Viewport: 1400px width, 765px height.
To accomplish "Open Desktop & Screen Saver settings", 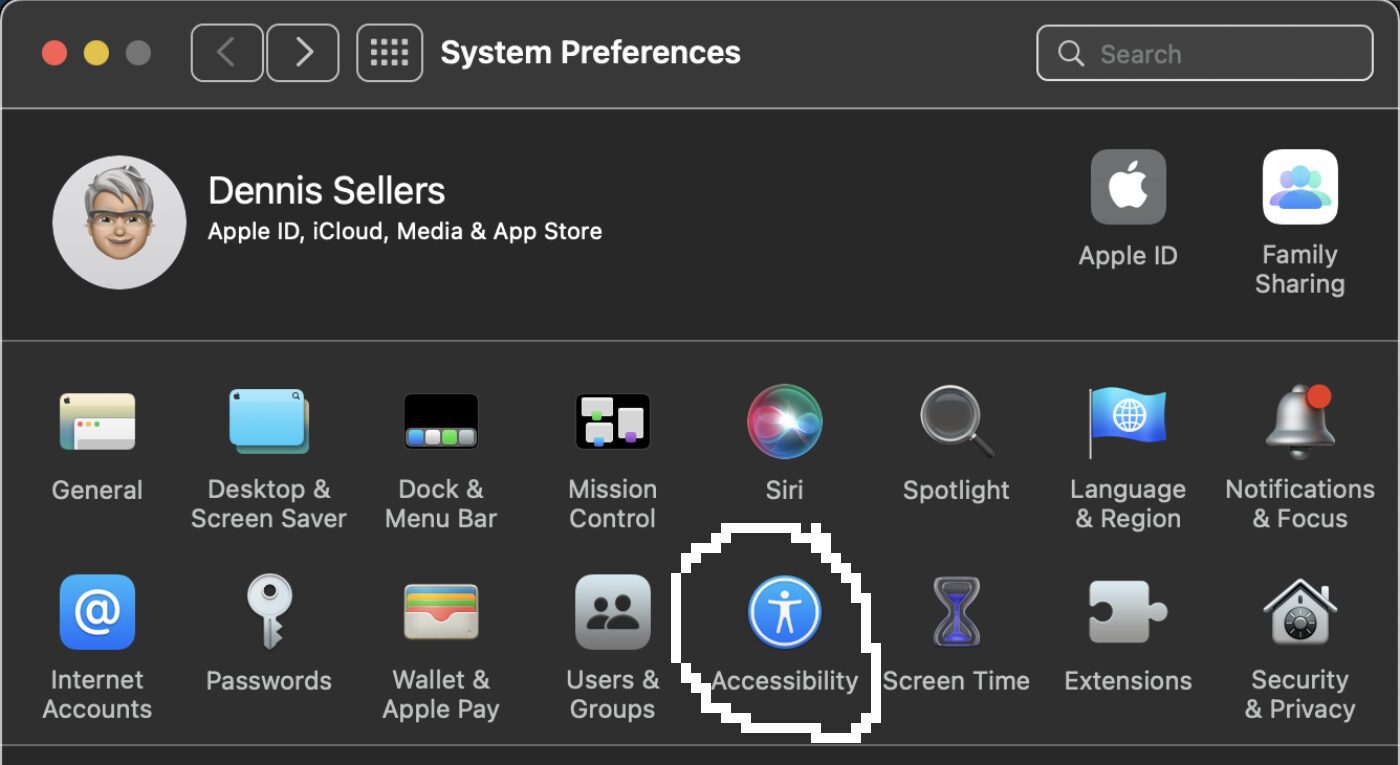I will pyautogui.click(x=268, y=422).
